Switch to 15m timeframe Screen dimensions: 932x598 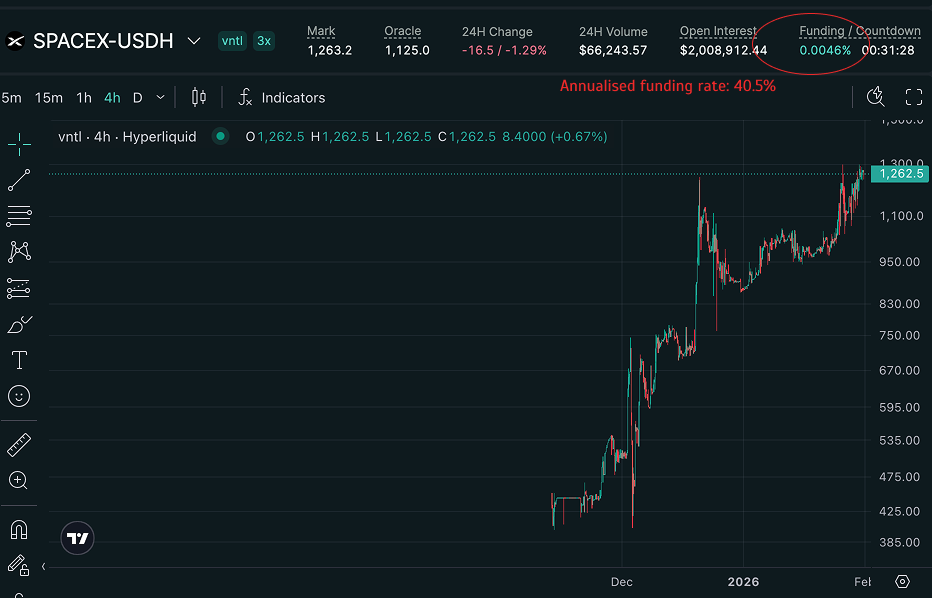pos(49,97)
